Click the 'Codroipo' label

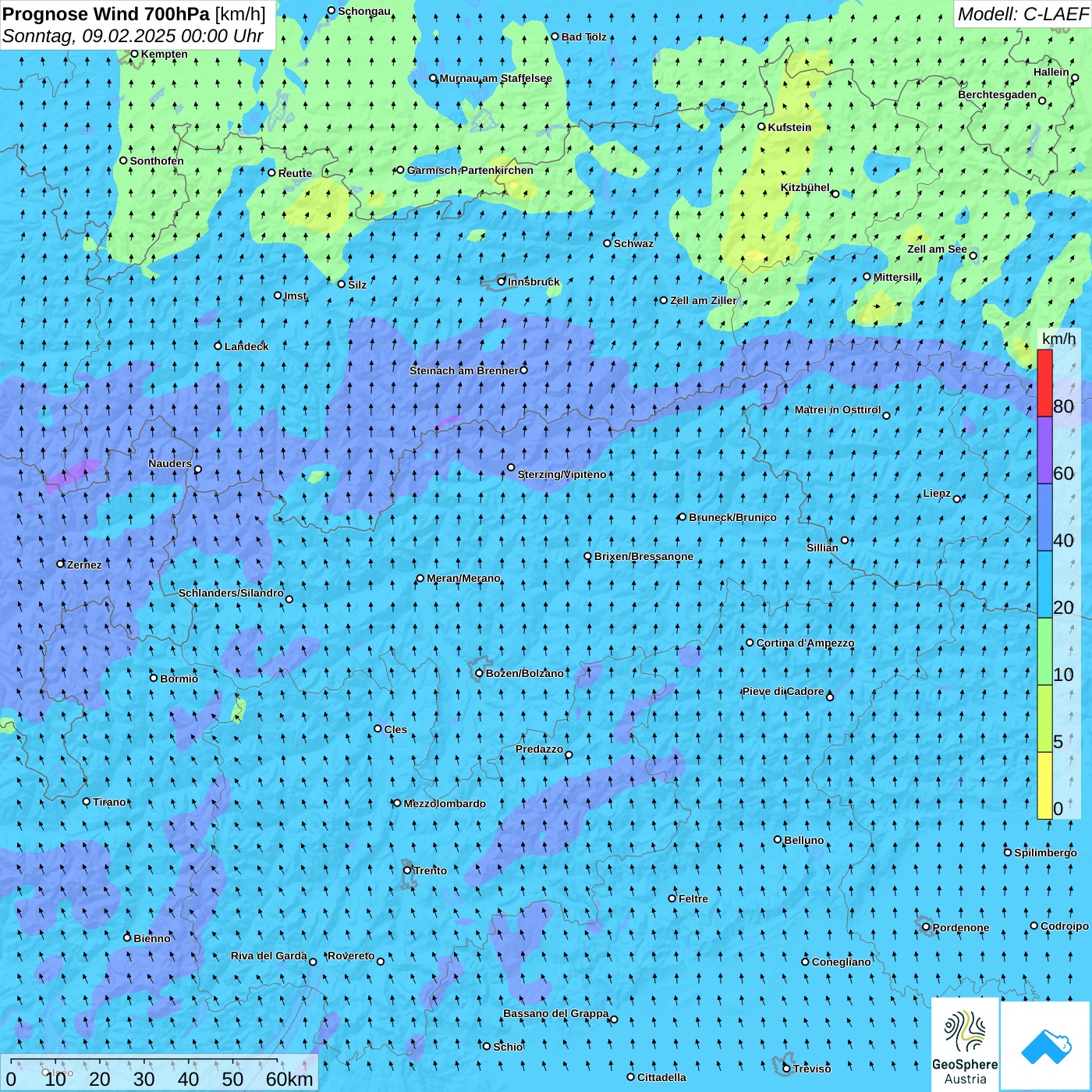tap(1065, 926)
